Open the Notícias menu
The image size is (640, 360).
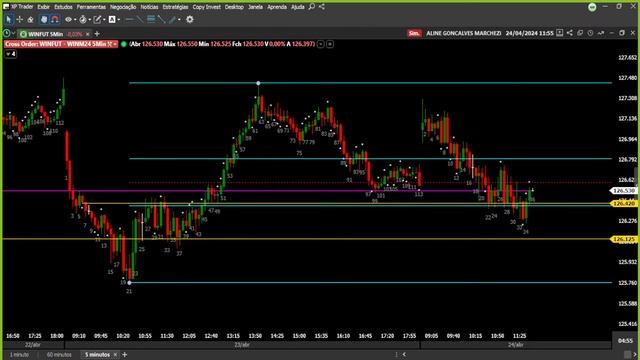[x=149, y=7]
